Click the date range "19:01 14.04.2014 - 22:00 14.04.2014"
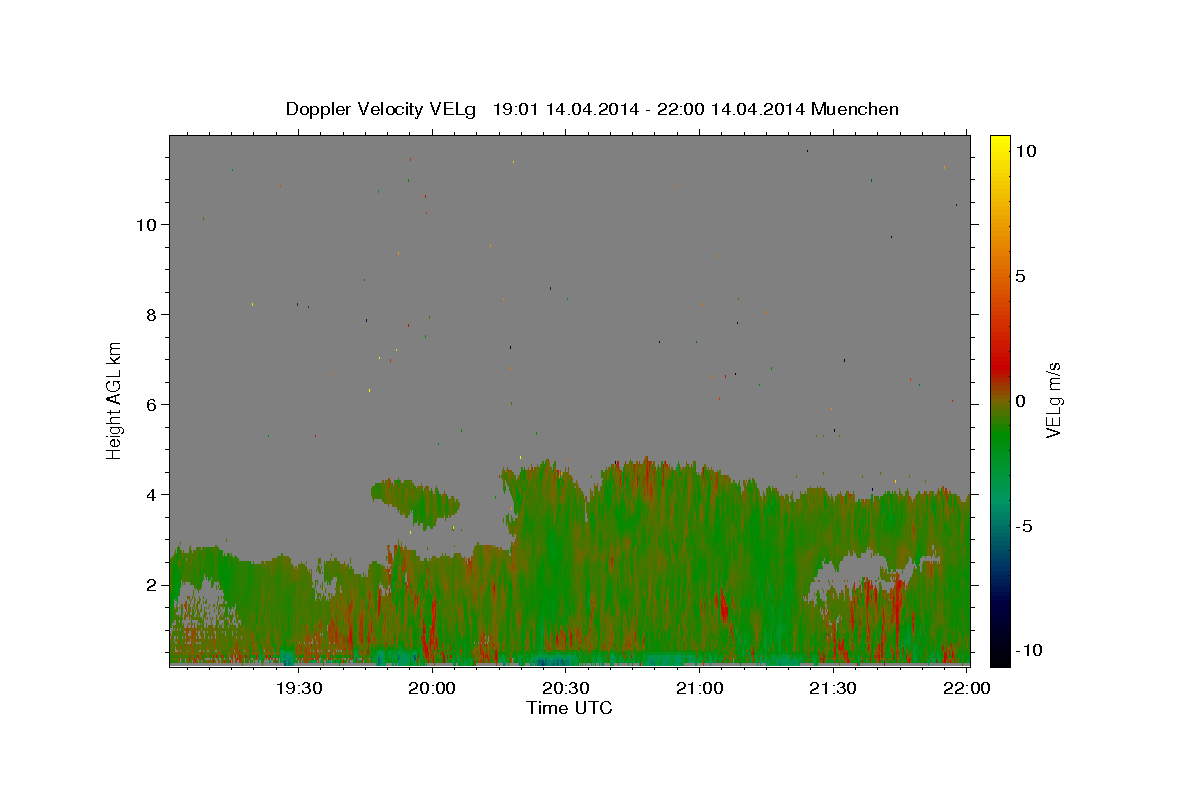Viewport: 1200px width, 800px height. tap(649, 109)
